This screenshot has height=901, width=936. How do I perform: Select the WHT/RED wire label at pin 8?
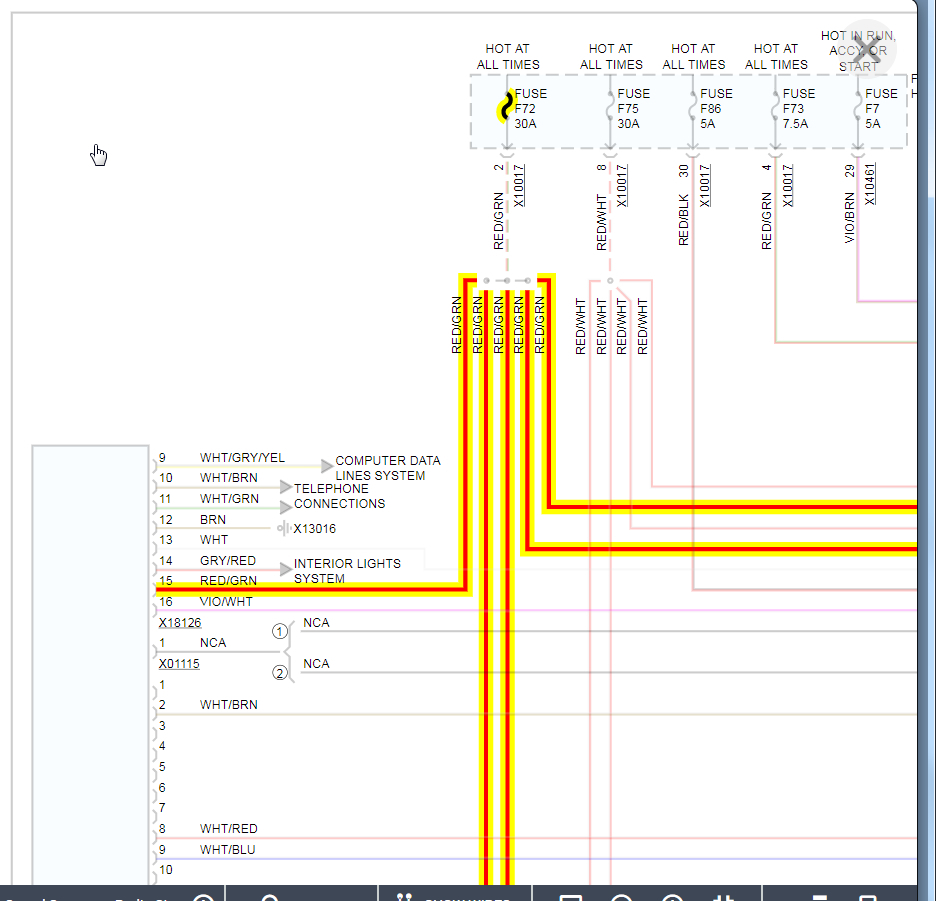(229, 829)
